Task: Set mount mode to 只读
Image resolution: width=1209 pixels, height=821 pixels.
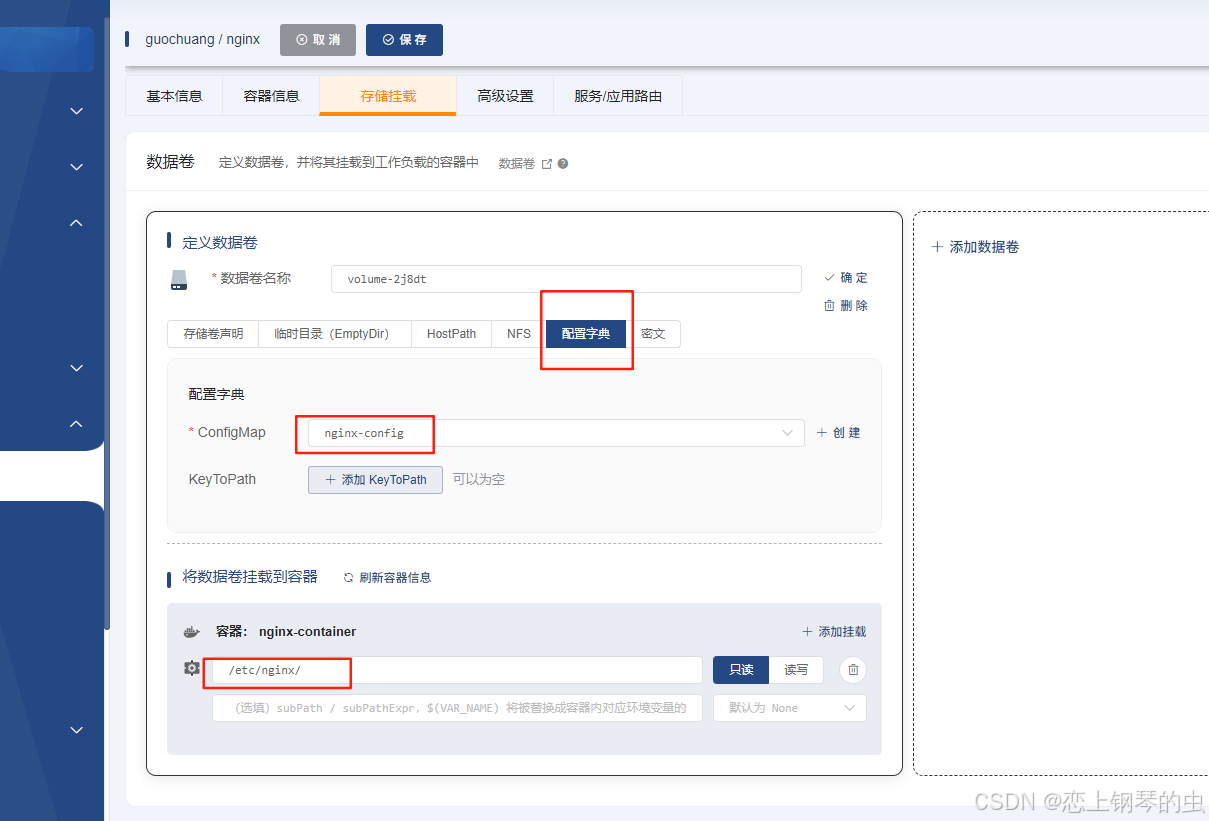Action: point(741,670)
